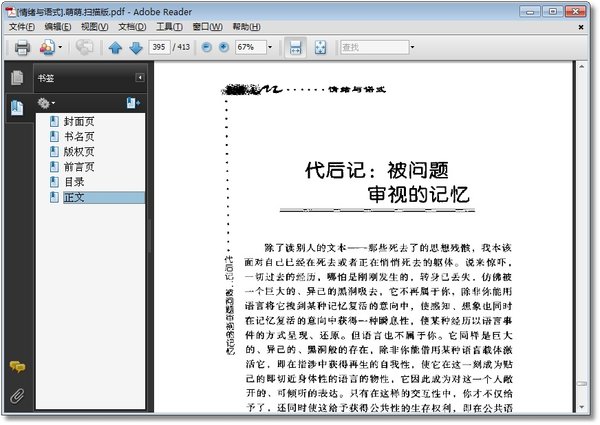
Task: Open the 文件(F) menu
Action: (x=22, y=27)
